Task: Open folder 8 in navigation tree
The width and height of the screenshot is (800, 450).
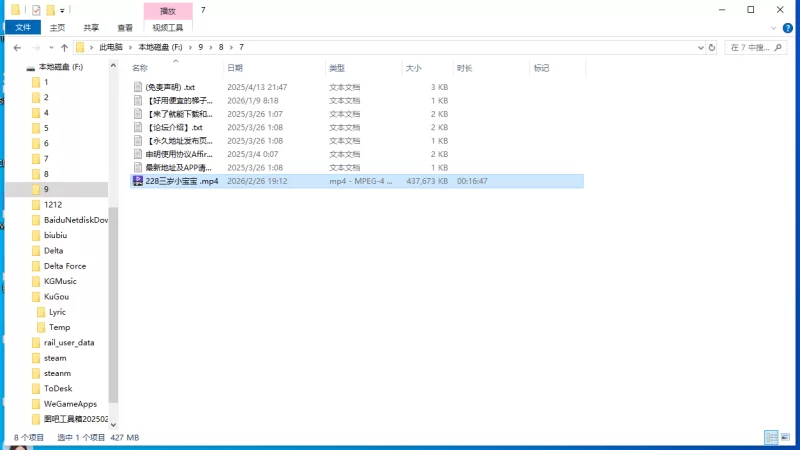Action: pyautogui.click(x=46, y=174)
